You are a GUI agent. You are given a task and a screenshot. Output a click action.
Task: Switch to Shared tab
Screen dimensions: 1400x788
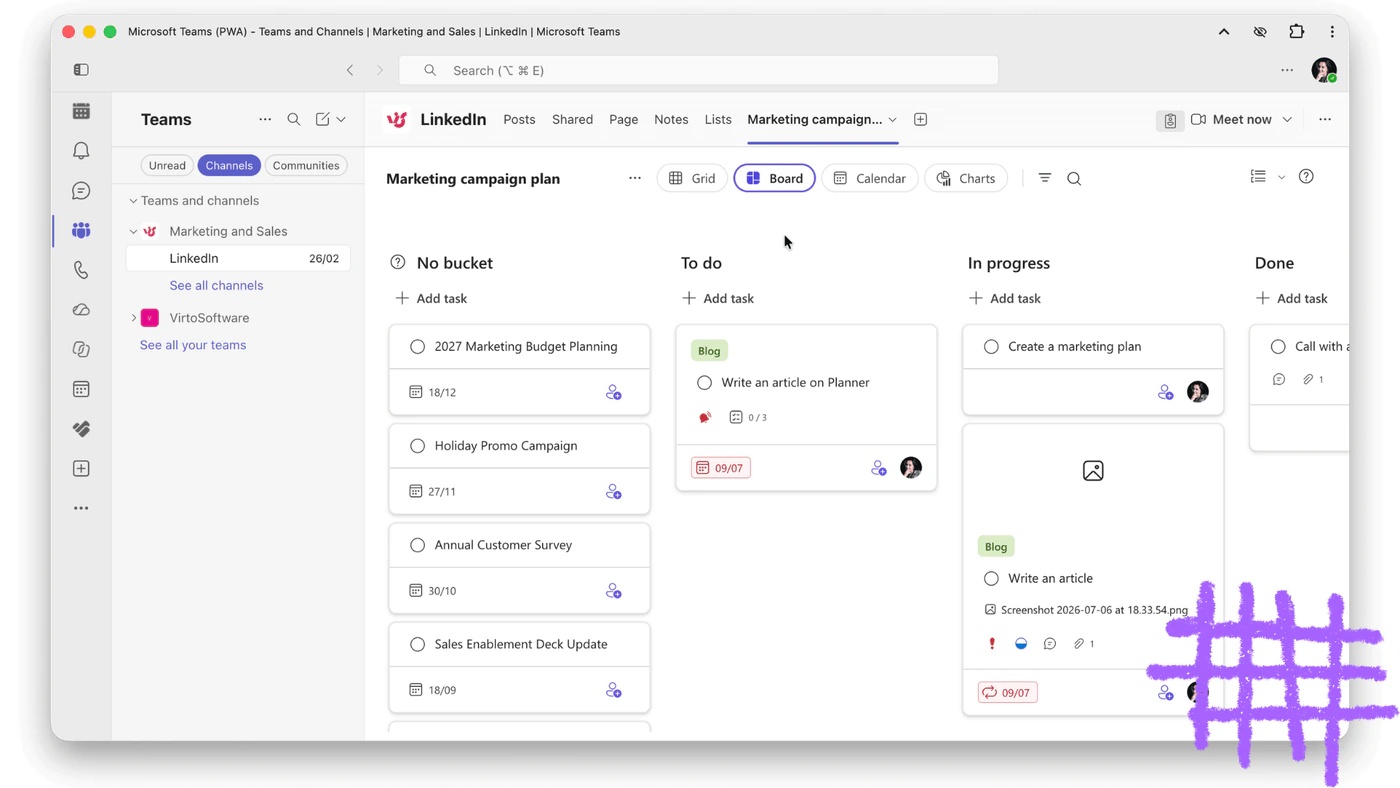click(572, 119)
